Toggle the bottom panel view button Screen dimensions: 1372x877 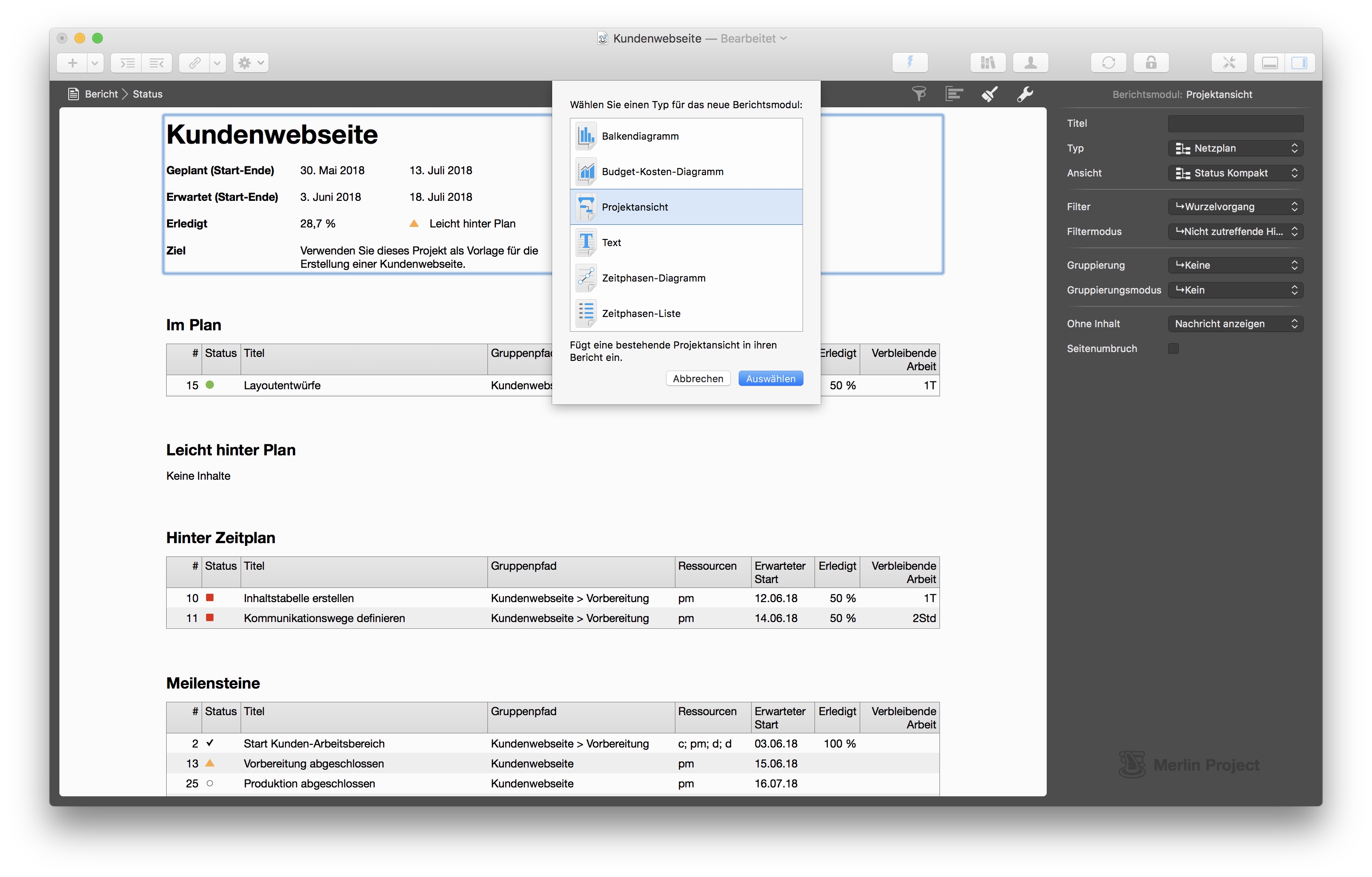pos(1270,63)
